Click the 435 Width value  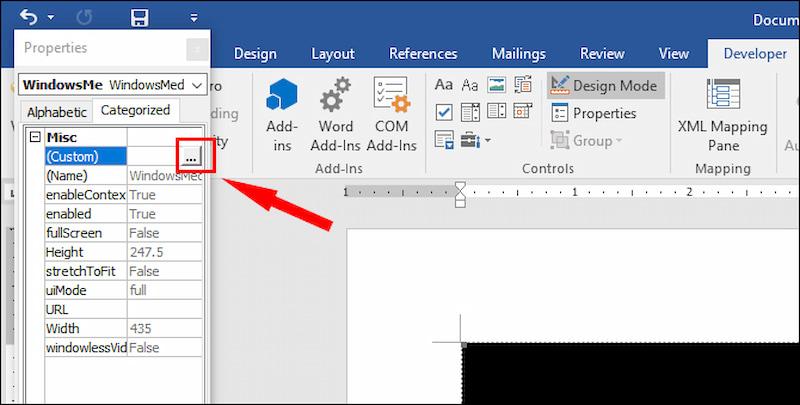click(165, 328)
